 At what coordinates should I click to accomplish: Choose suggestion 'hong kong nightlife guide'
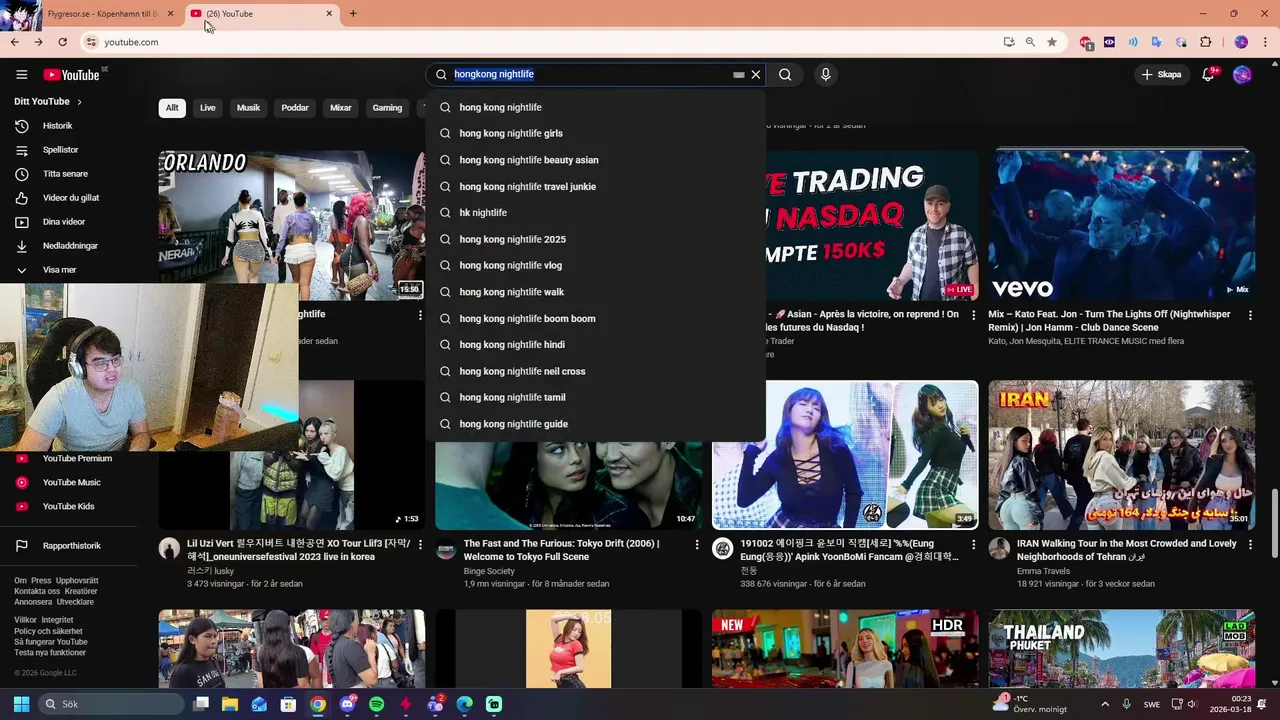coord(595,424)
